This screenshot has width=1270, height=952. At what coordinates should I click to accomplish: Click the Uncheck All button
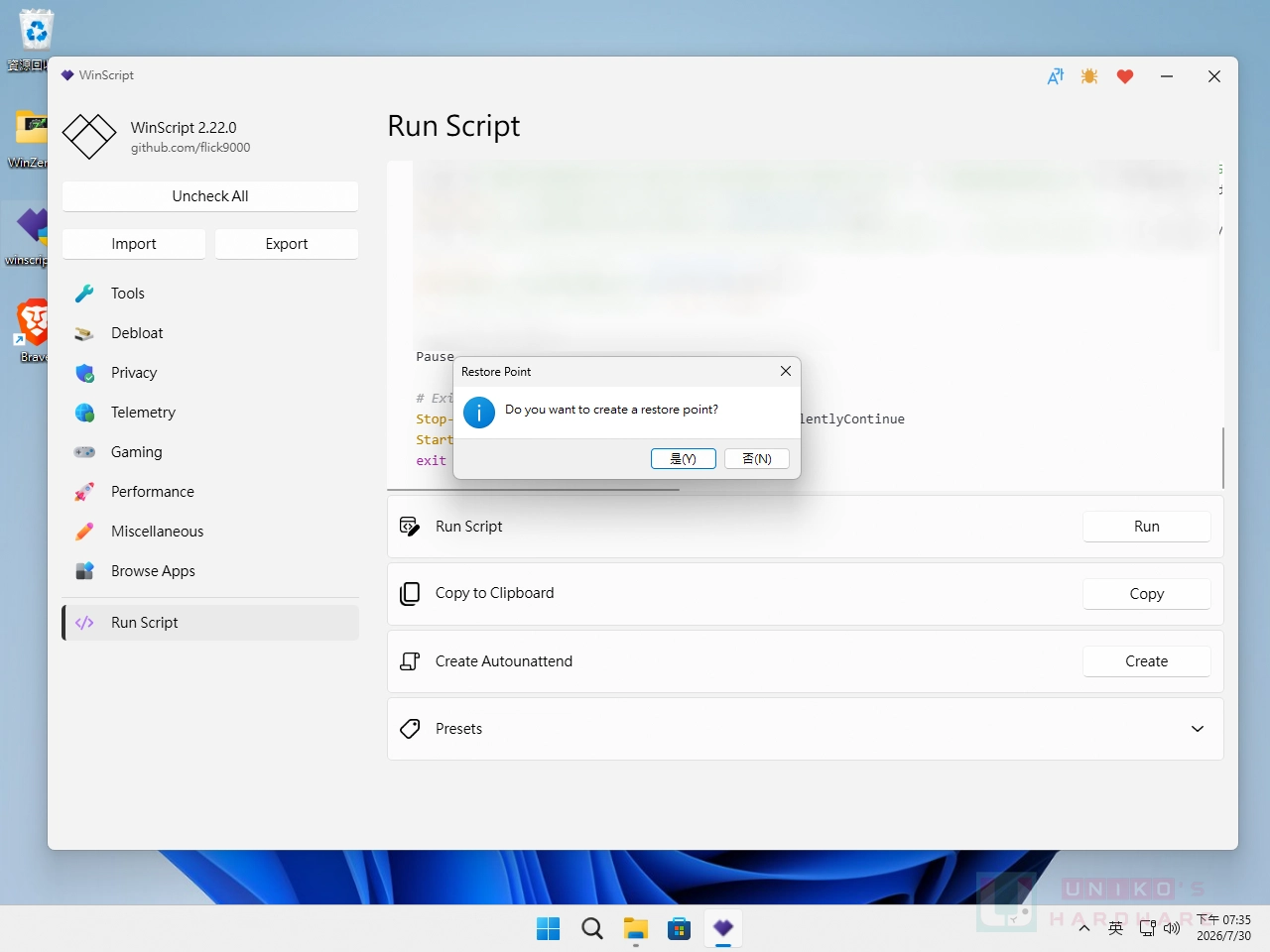[210, 196]
